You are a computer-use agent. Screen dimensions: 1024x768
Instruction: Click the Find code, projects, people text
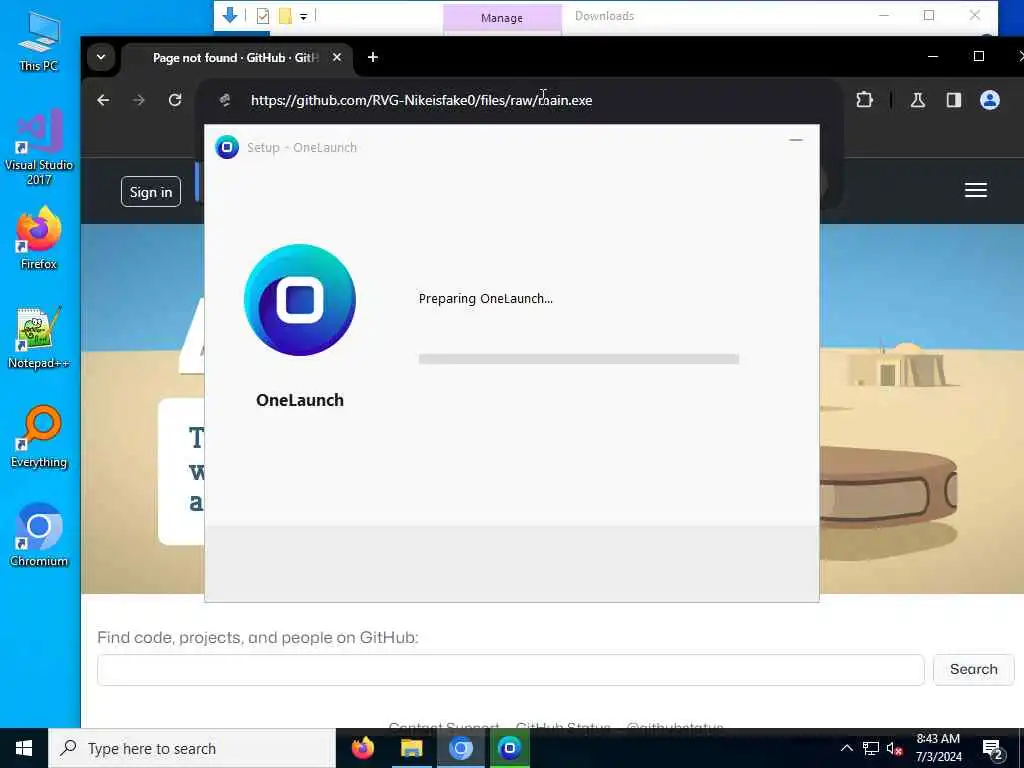(x=258, y=637)
